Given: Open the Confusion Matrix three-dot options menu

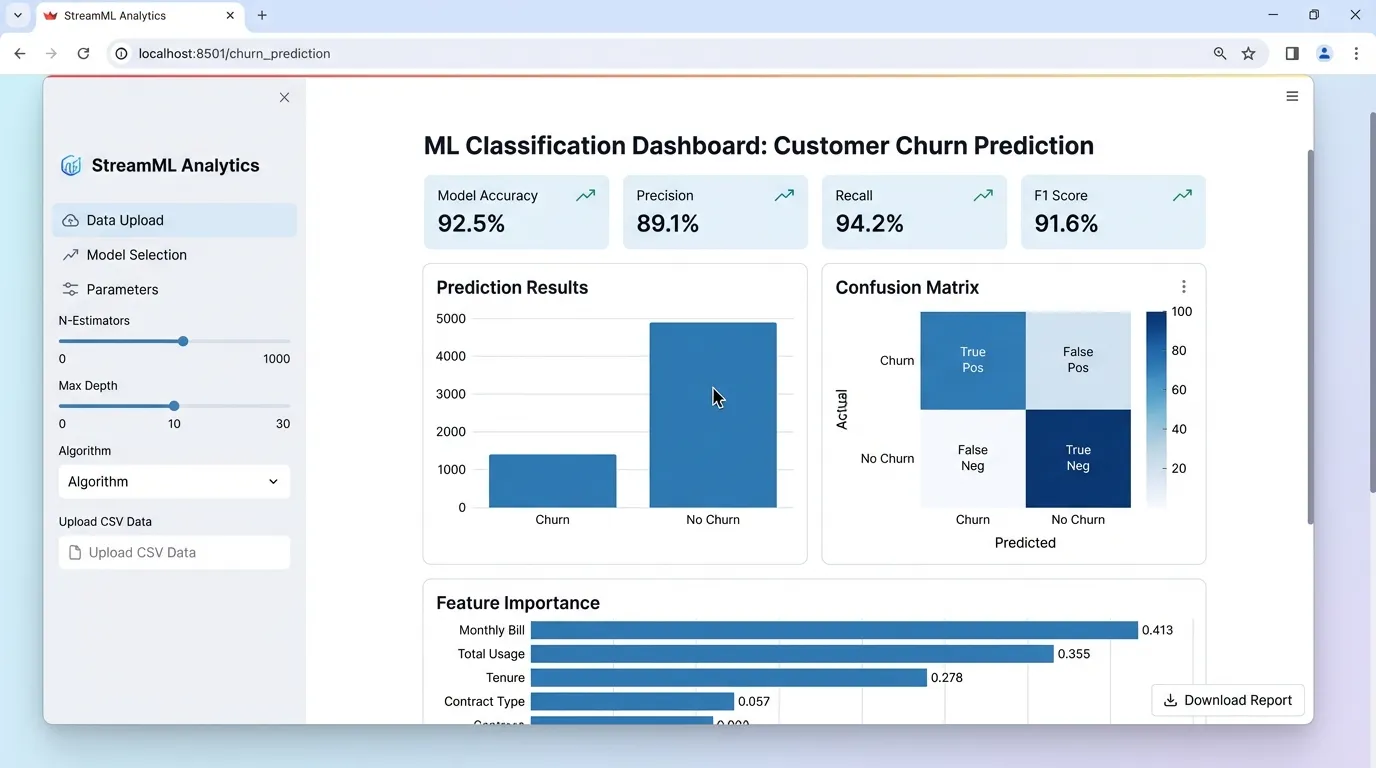Looking at the screenshot, I should [x=1183, y=287].
